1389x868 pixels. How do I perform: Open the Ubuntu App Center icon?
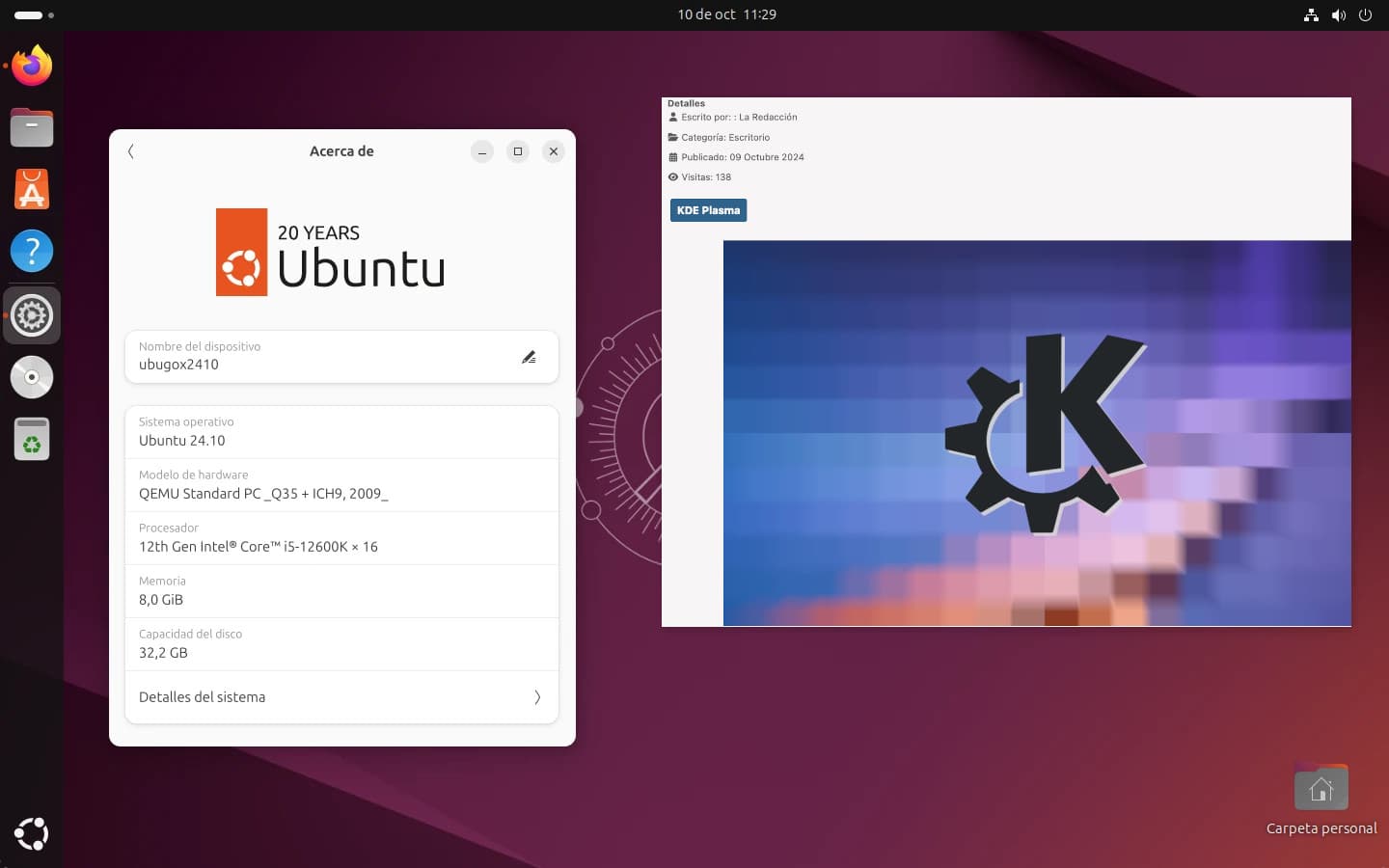pos(32,189)
